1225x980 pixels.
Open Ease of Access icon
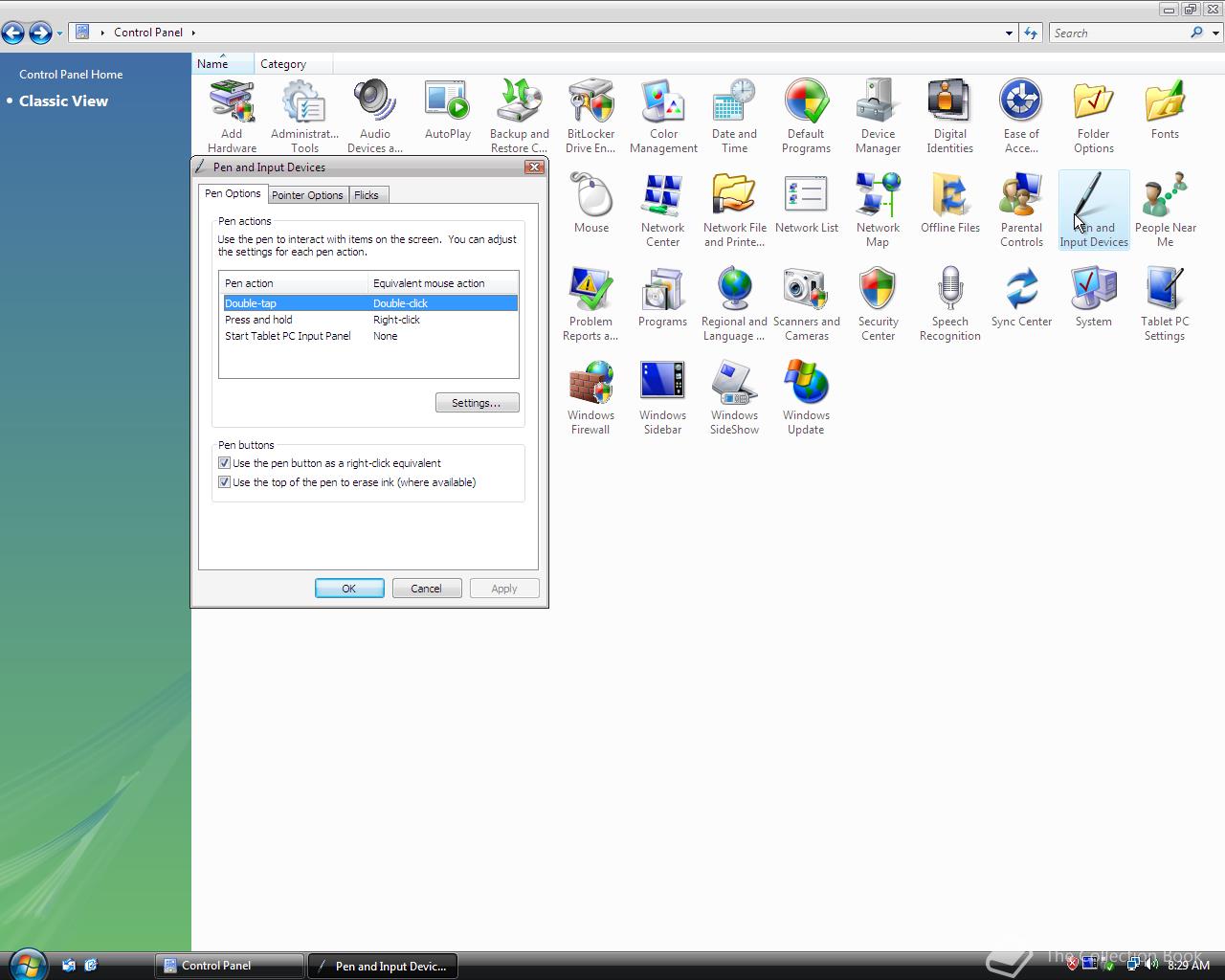(x=1021, y=117)
